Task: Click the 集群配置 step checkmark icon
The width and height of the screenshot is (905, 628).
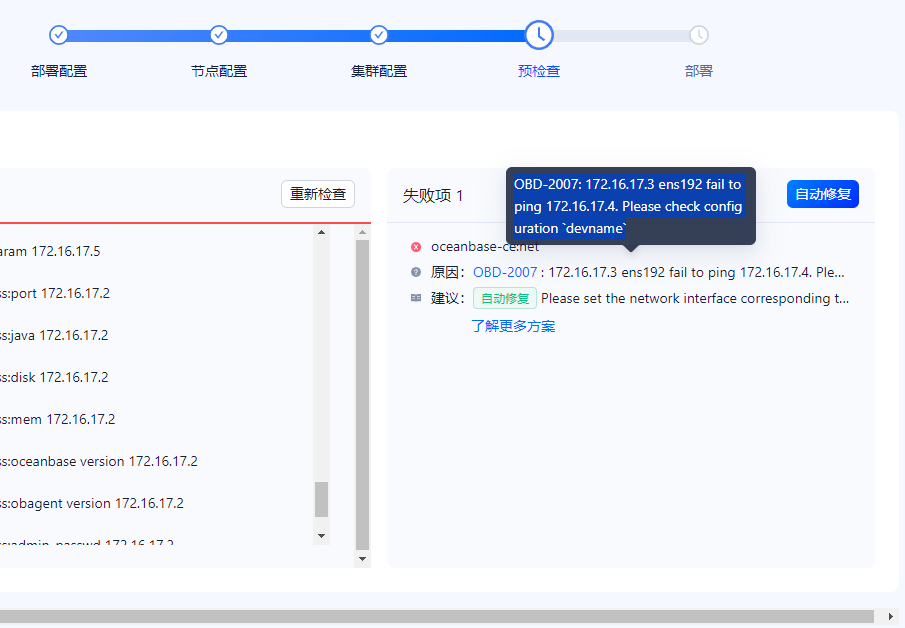Action: pyautogui.click(x=379, y=35)
